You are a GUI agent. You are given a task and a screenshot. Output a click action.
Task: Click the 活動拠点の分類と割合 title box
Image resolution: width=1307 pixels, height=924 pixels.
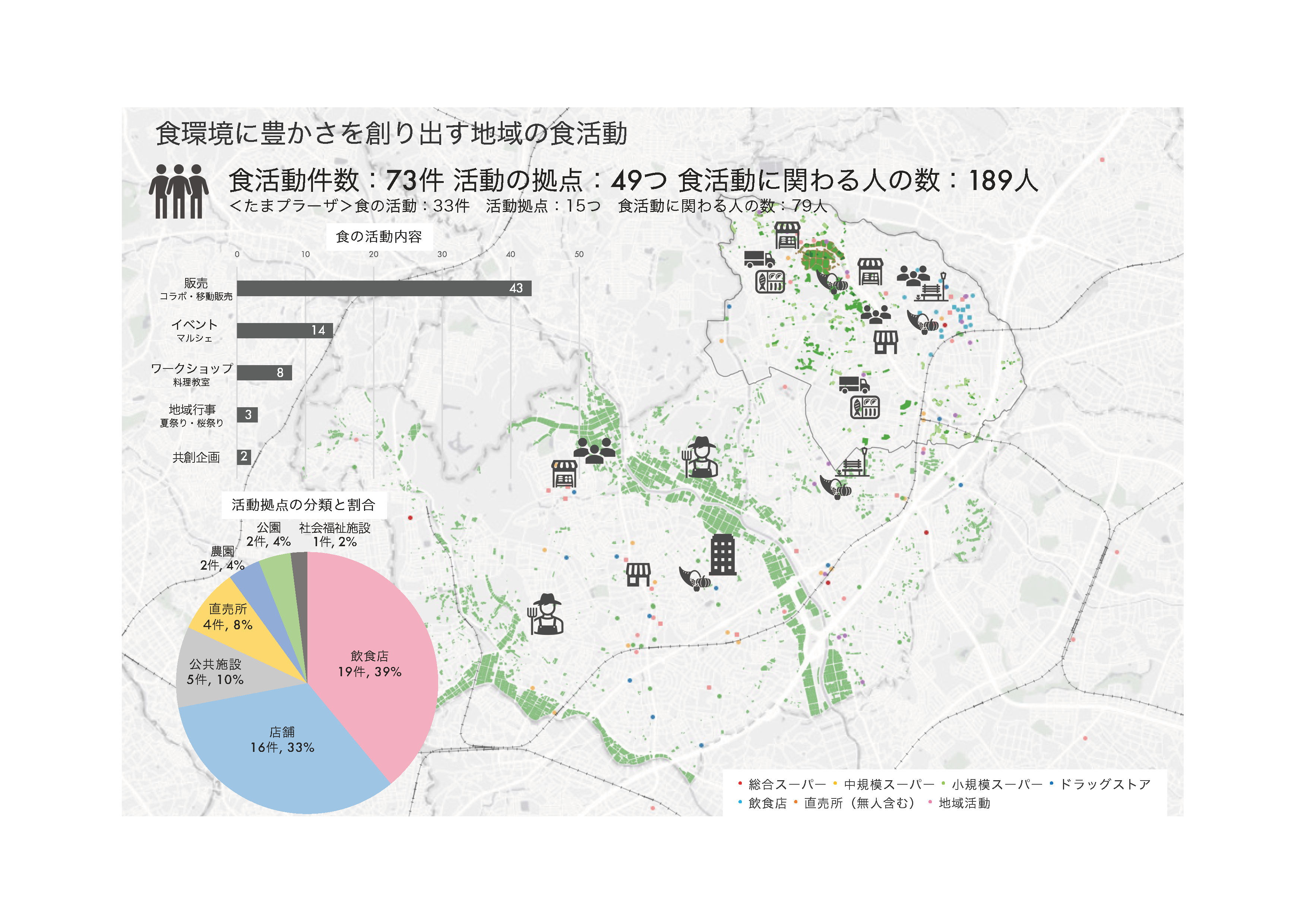point(303,504)
